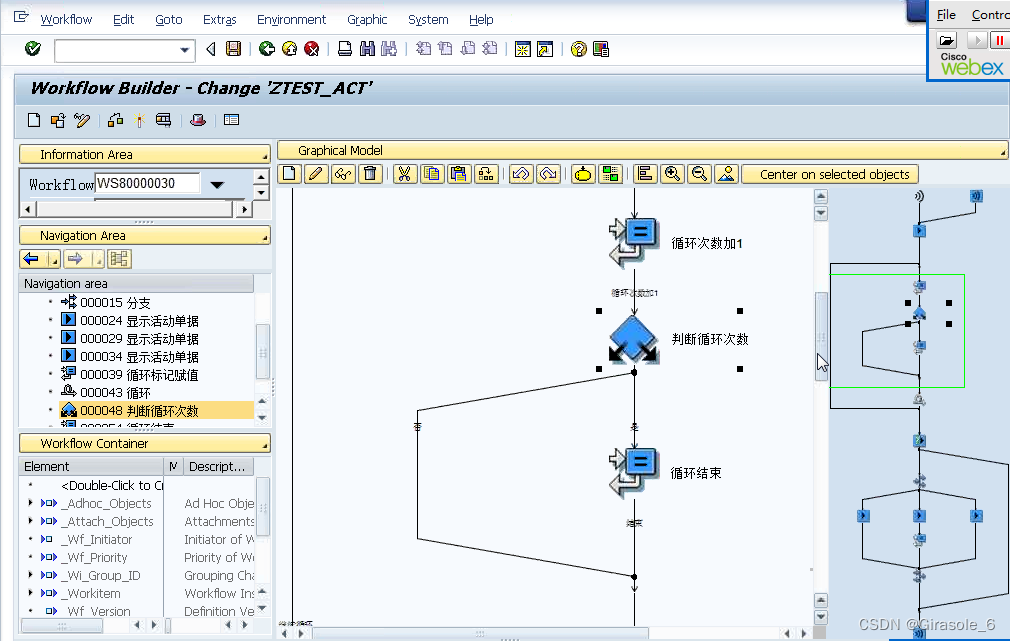Image resolution: width=1010 pixels, height=641 pixels.
Task: Click the Descript... column header
Action: point(218,466)
